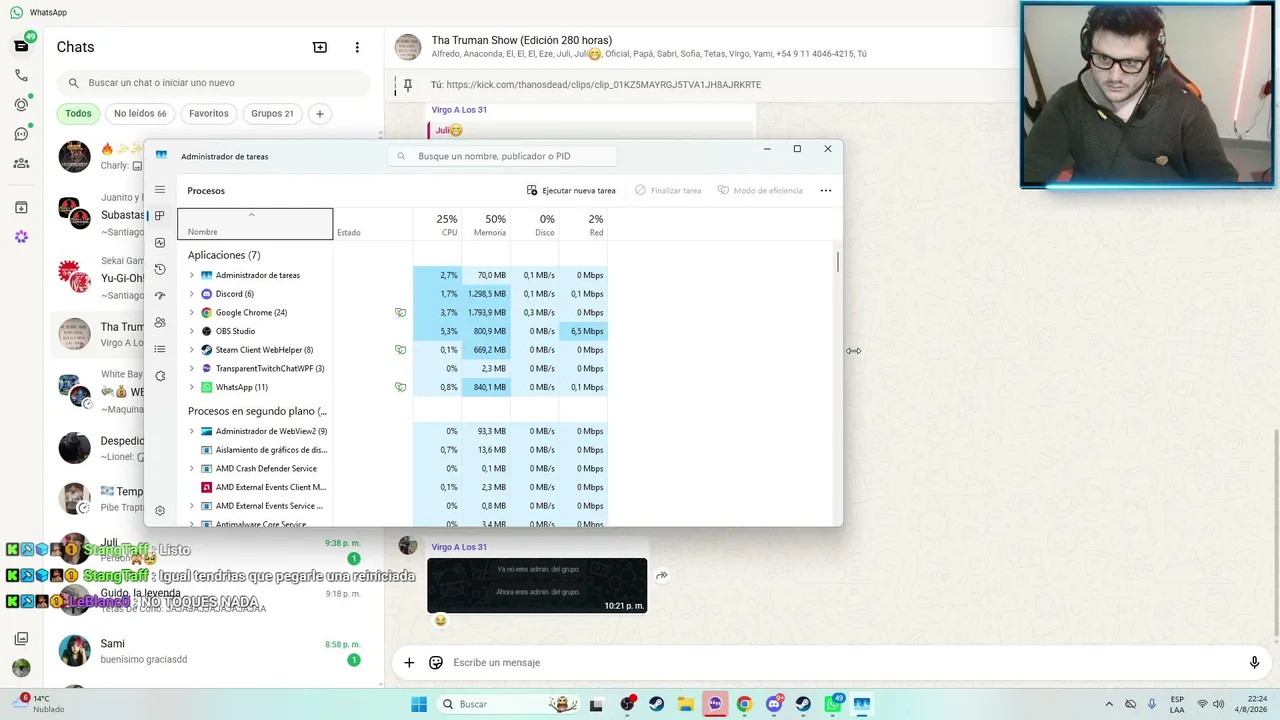Open Google Chrome from the Windows taskbar
This screenshot has height=720, width=1280.
[x=744, y=704]
